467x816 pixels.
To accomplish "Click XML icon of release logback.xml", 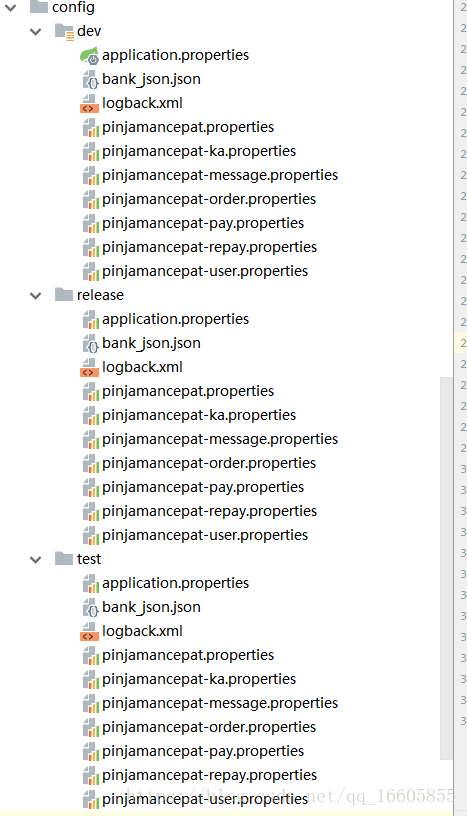I will 90,367.
